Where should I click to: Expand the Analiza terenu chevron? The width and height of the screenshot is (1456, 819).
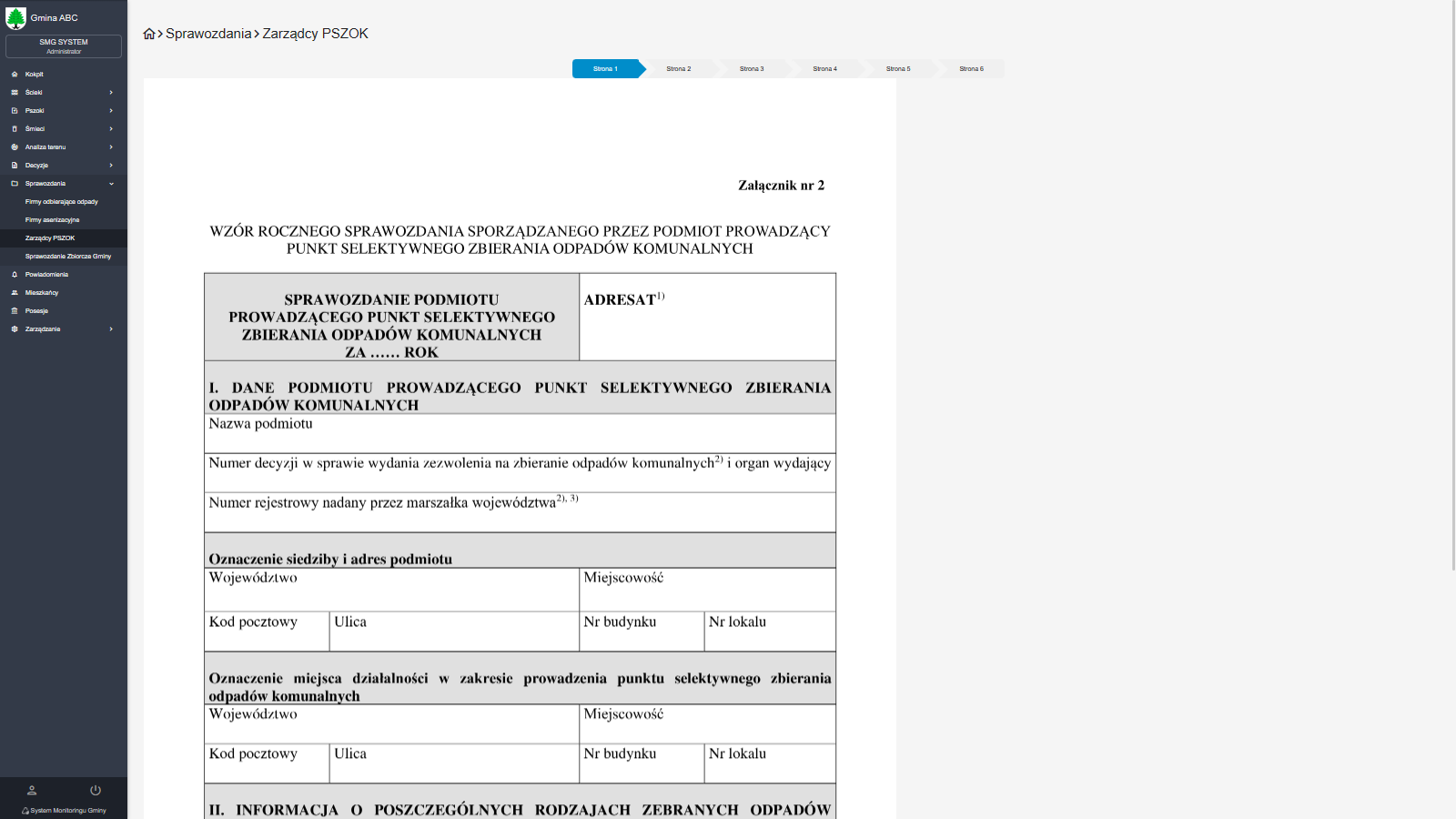tap(111, 147)
